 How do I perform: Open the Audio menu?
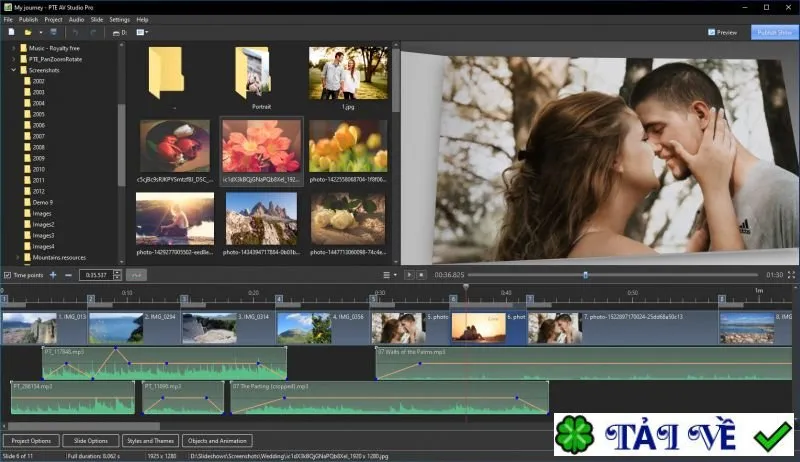tap(77, 19)
